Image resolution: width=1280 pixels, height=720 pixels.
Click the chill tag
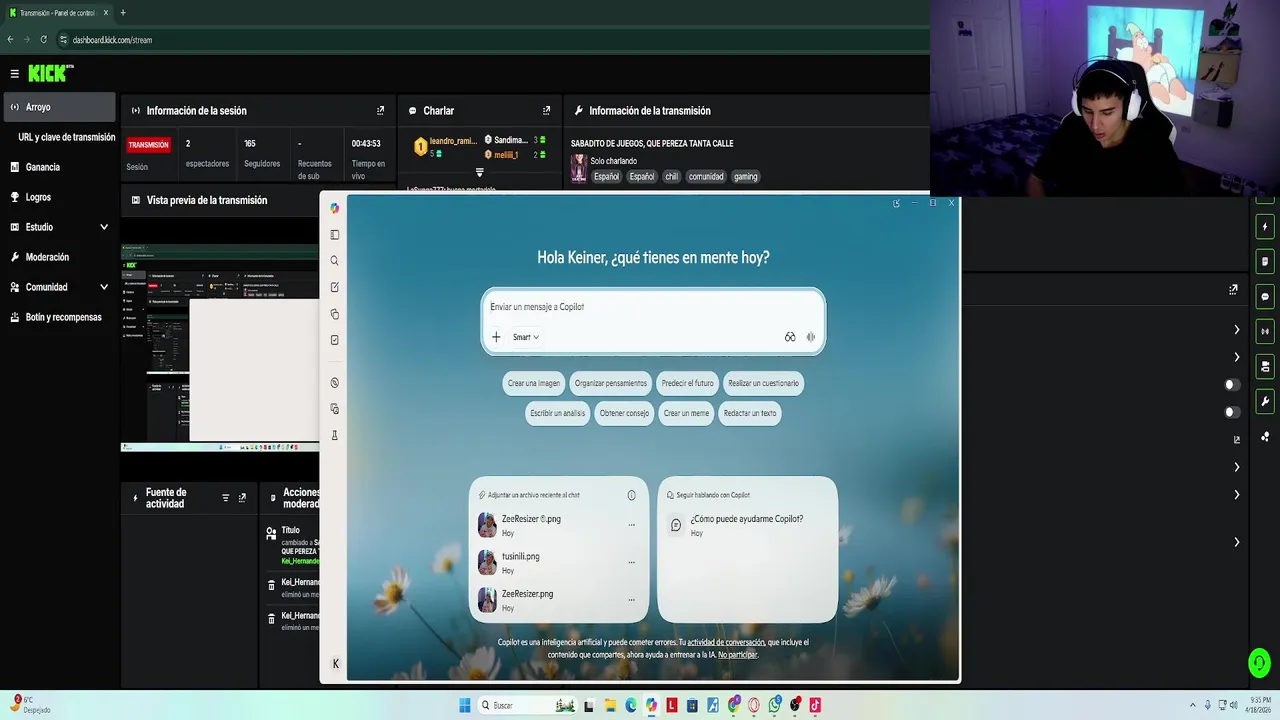671,177
